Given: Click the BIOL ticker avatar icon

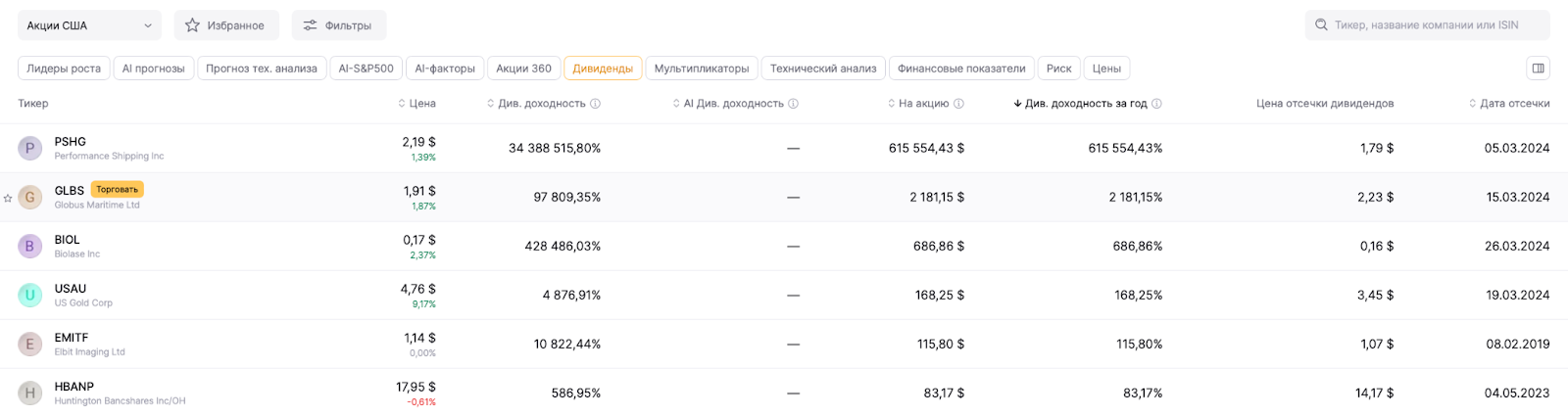Looking at the screenshot, I should (29, 247).
